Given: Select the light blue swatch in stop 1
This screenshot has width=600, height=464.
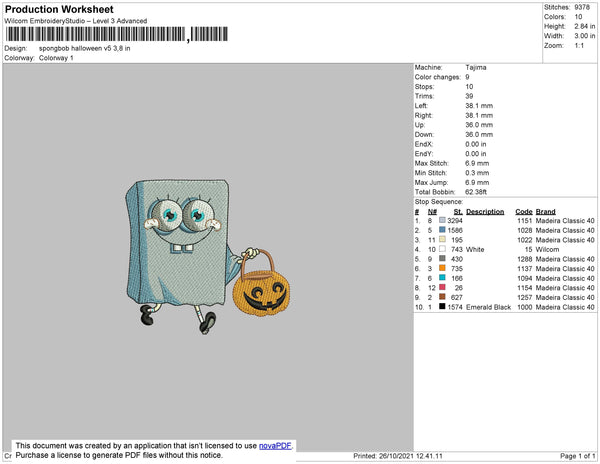Looking at the screenshot, I should coord(442,220).
